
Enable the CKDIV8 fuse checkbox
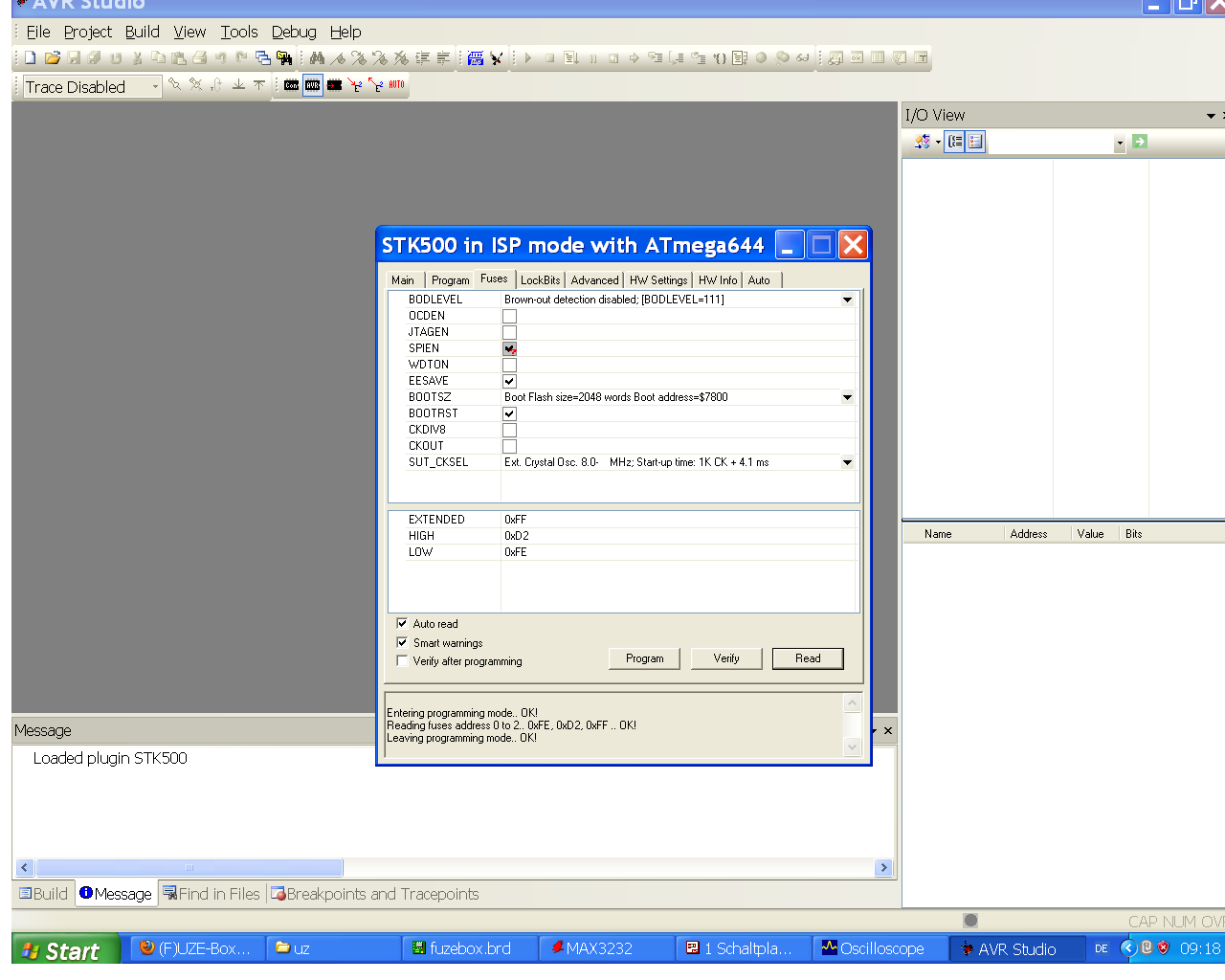(509, 430)
